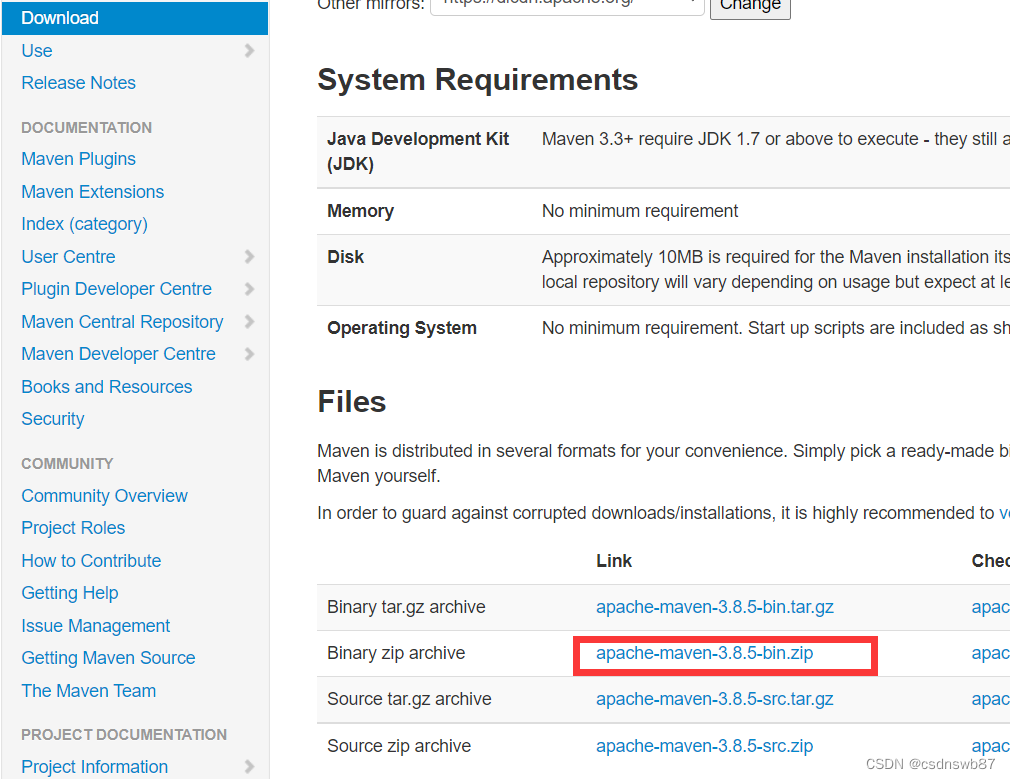This screenshot has height=779, width=1010.
Task: Click the Binary tar.gz archive label
Action: (x=406, y=607)
